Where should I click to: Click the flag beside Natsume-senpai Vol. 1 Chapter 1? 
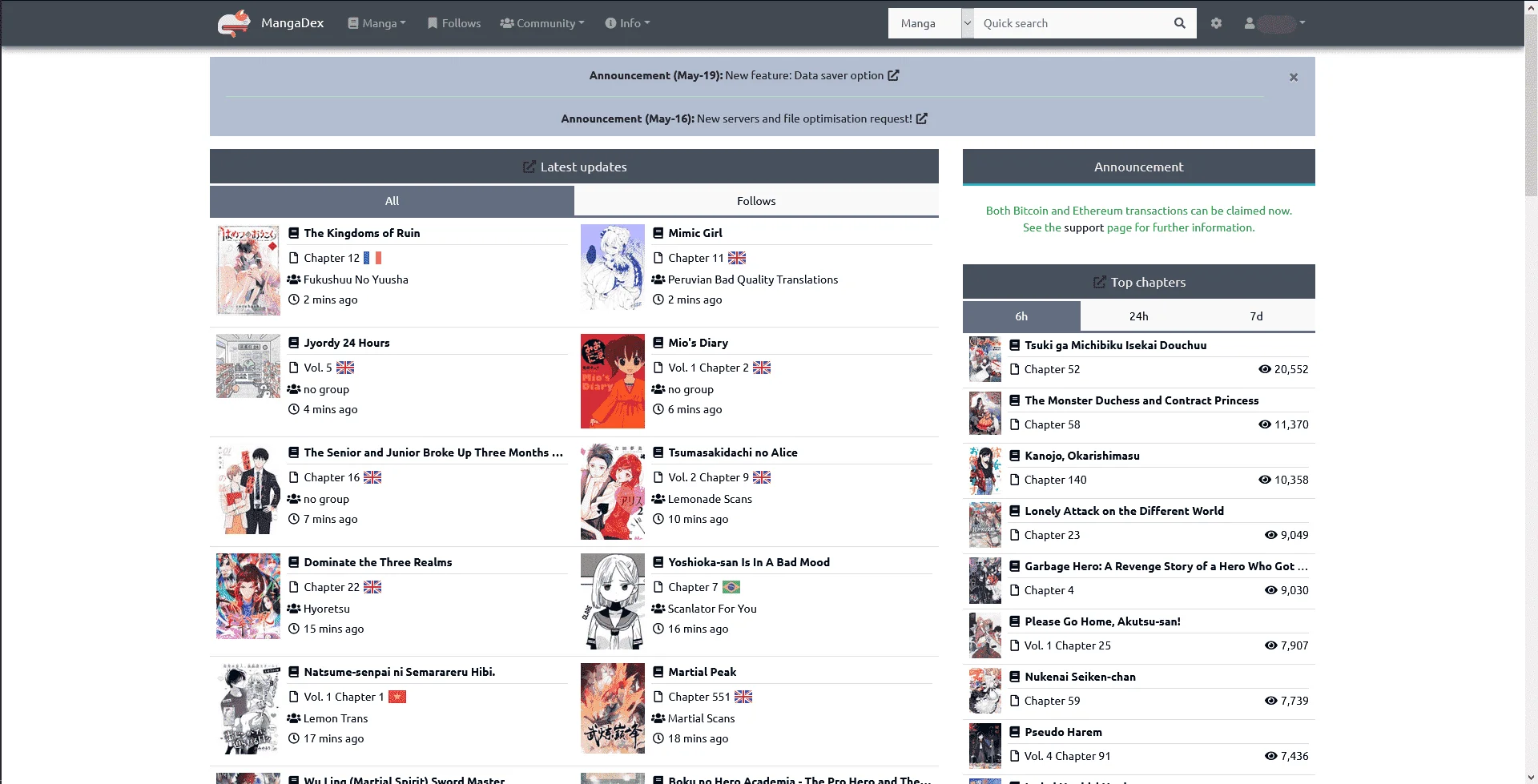tap(397, 697)
